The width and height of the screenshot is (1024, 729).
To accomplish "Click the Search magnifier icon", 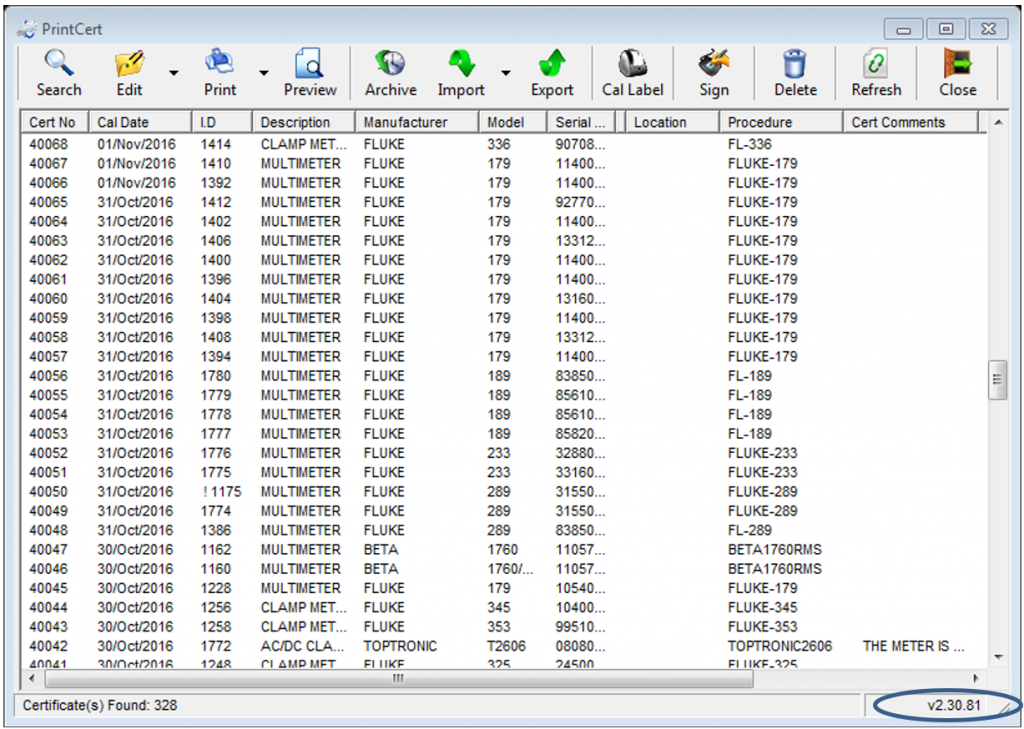I will pyautogui.click(x=58, y=65).
